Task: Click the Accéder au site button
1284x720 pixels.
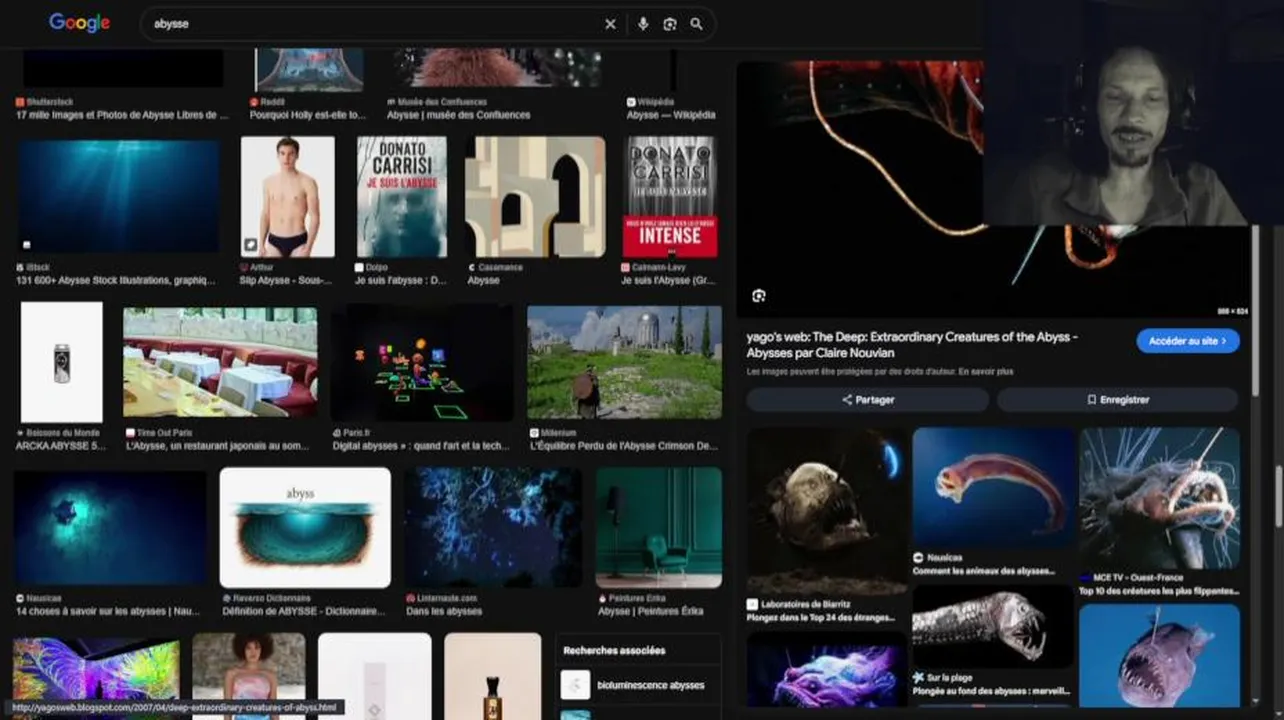Action: [1187, 341]
